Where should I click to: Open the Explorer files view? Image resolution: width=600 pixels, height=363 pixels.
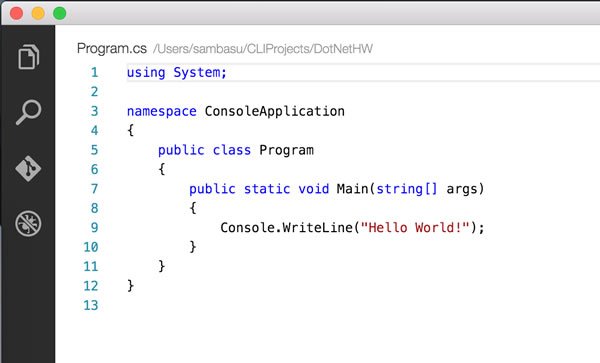28,57
